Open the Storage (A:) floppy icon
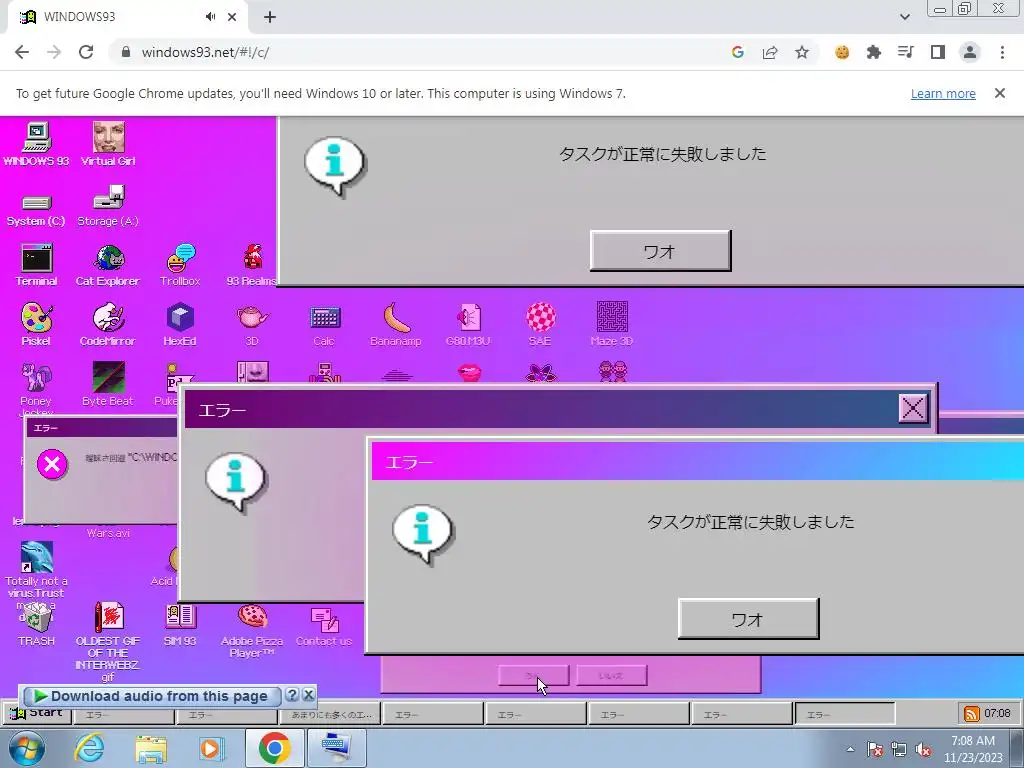This screenshot has width=1024, height=768. 108,206
